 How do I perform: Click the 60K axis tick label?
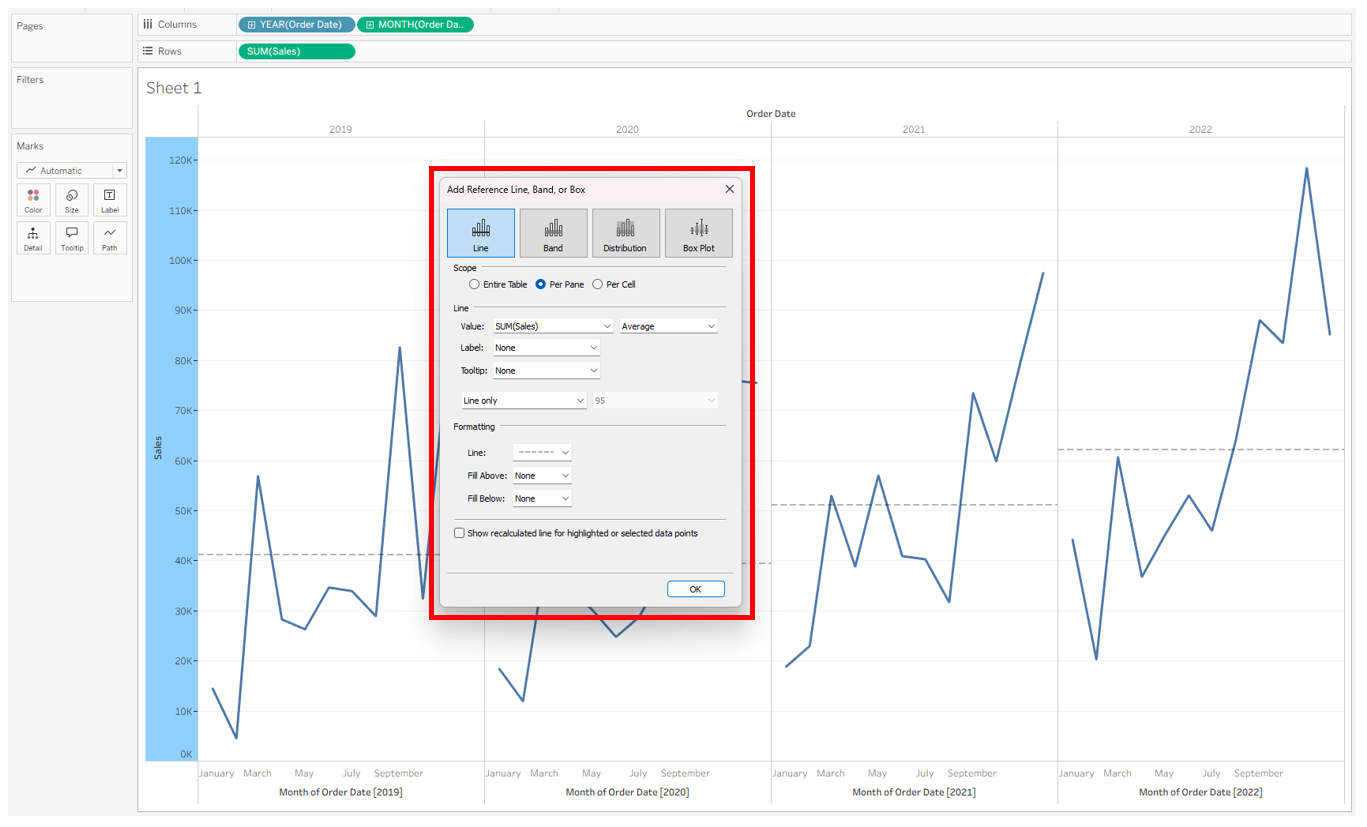point(182,461)
